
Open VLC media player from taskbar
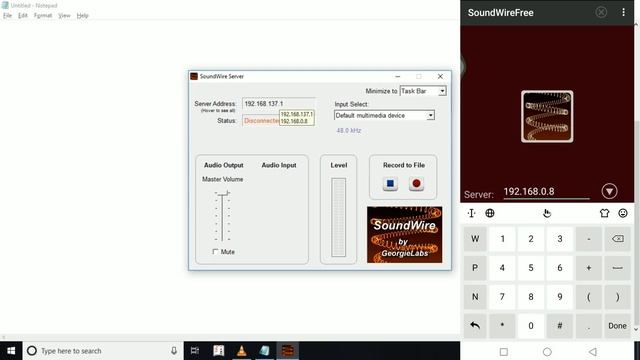(242, 351)
